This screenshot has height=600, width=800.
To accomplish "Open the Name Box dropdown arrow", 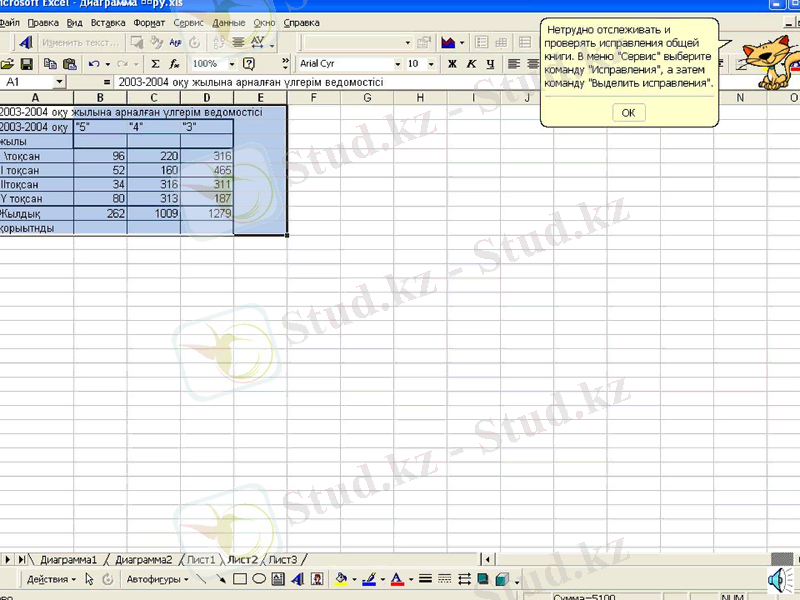I will click(x=60, y=81).
